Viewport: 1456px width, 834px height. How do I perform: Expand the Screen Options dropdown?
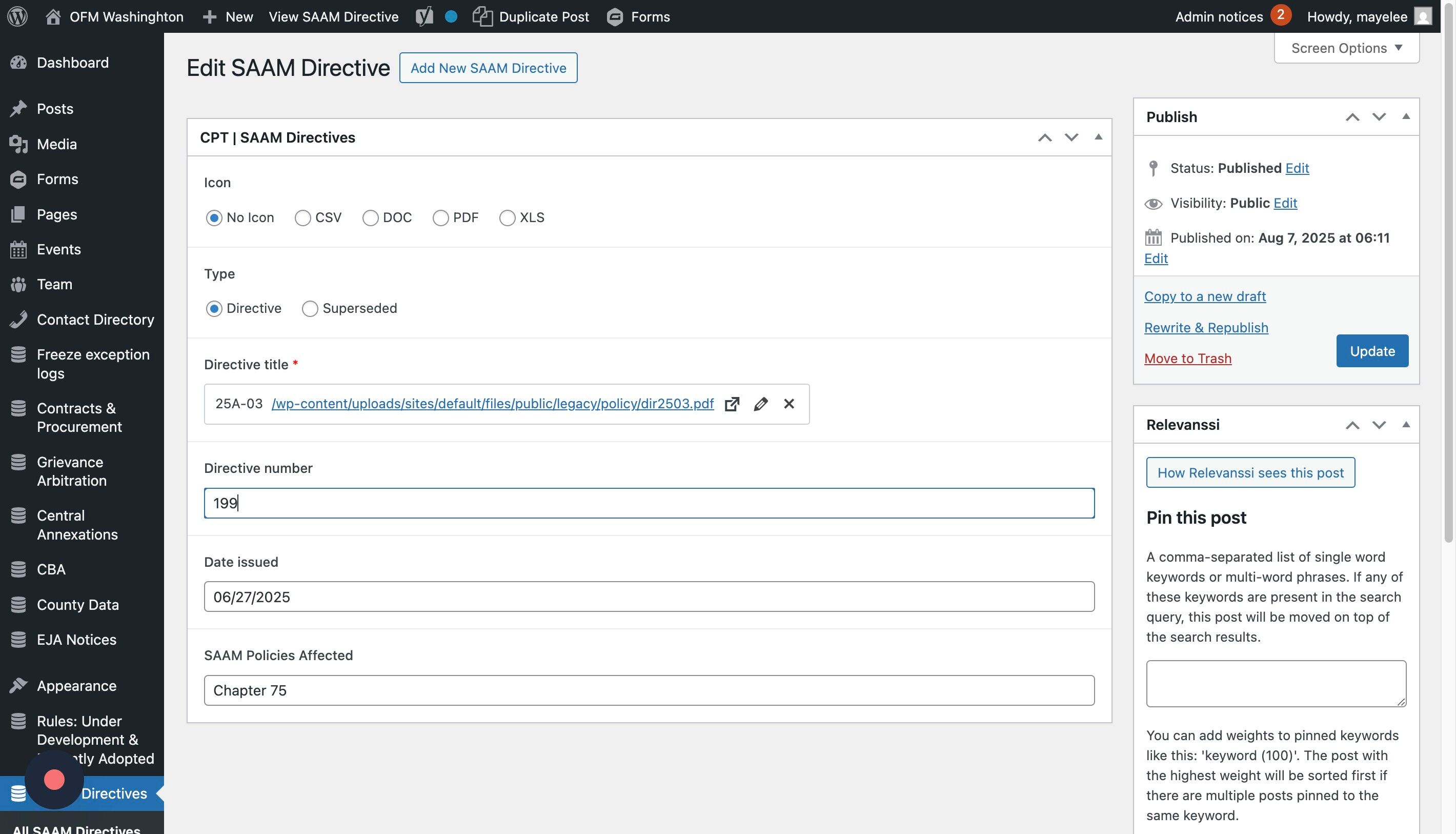click(x=1346, y=48)
